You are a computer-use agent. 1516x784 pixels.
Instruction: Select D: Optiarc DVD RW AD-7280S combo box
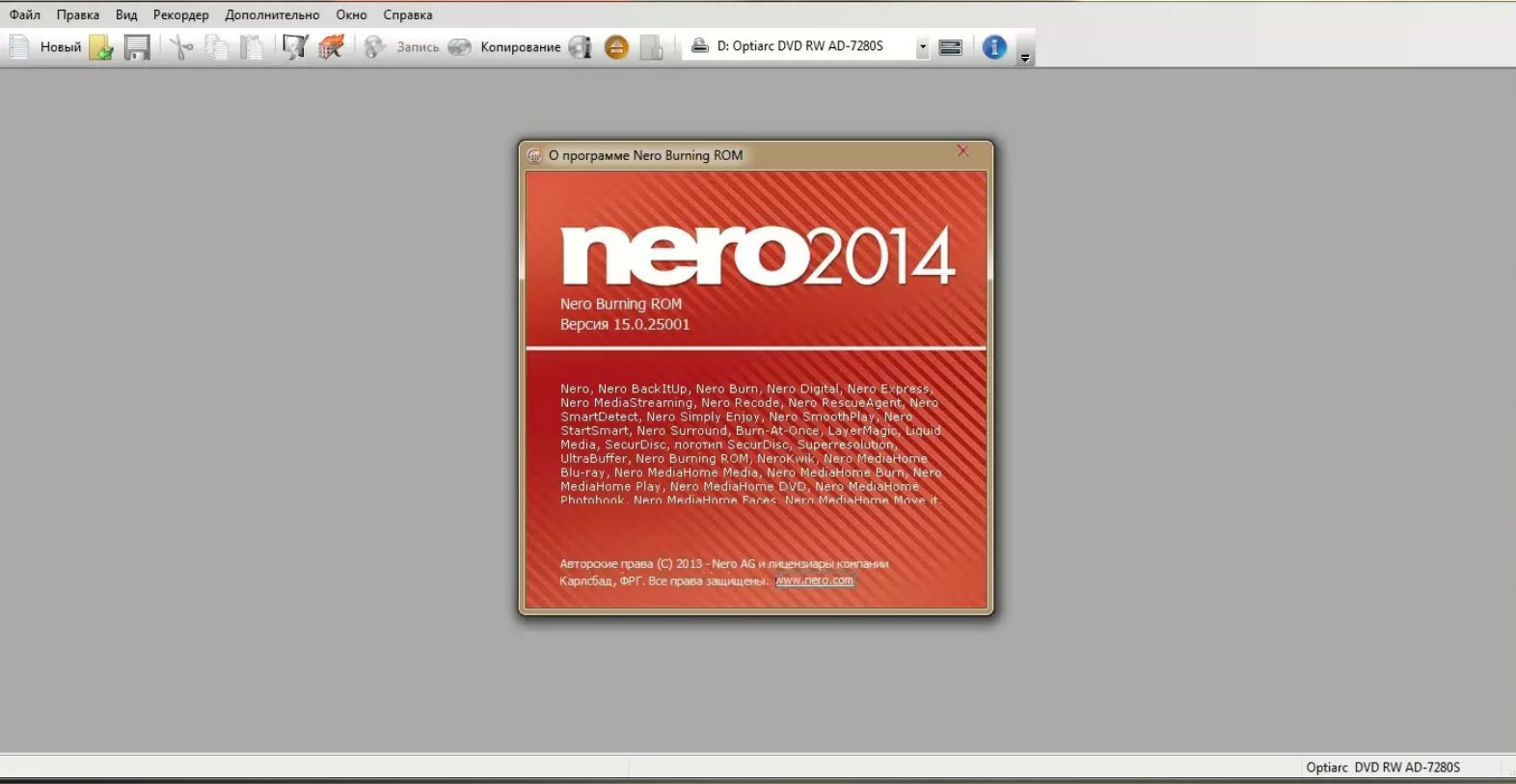click(x=806, y=46)
